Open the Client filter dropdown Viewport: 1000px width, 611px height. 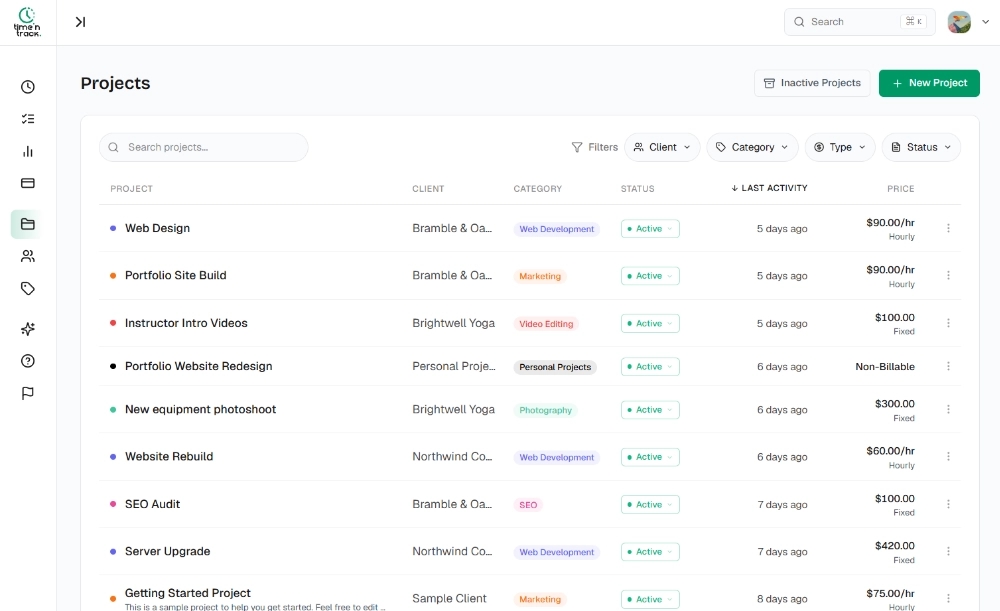(662, 147)
